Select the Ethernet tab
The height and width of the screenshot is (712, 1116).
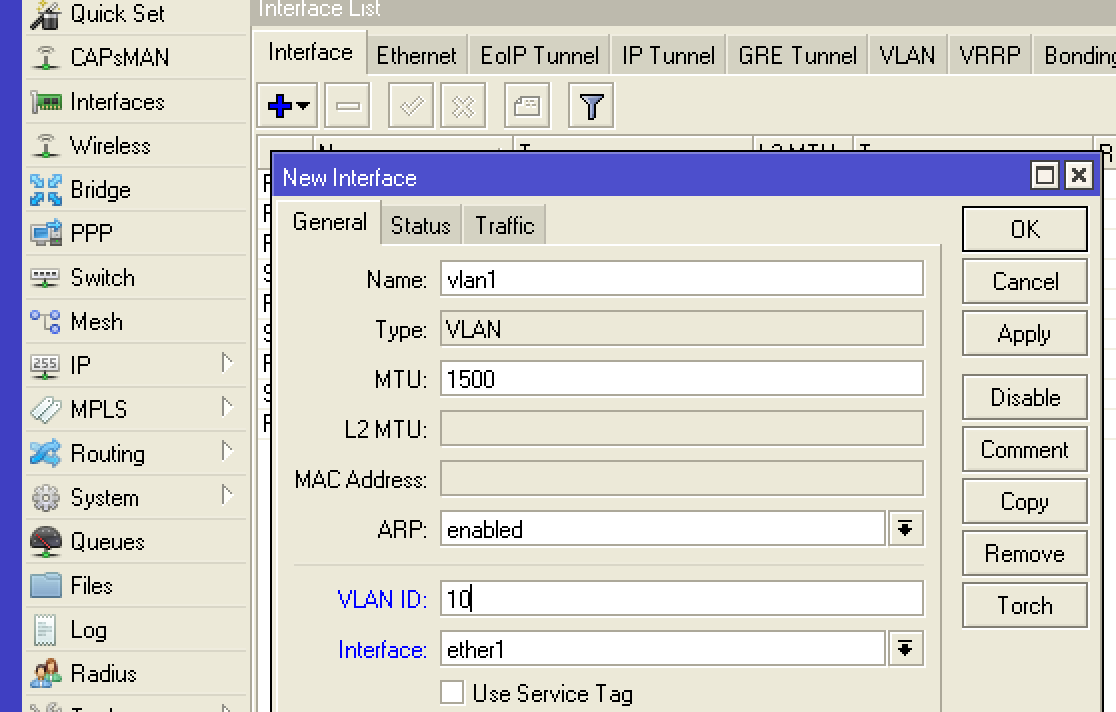click(416, 56)
